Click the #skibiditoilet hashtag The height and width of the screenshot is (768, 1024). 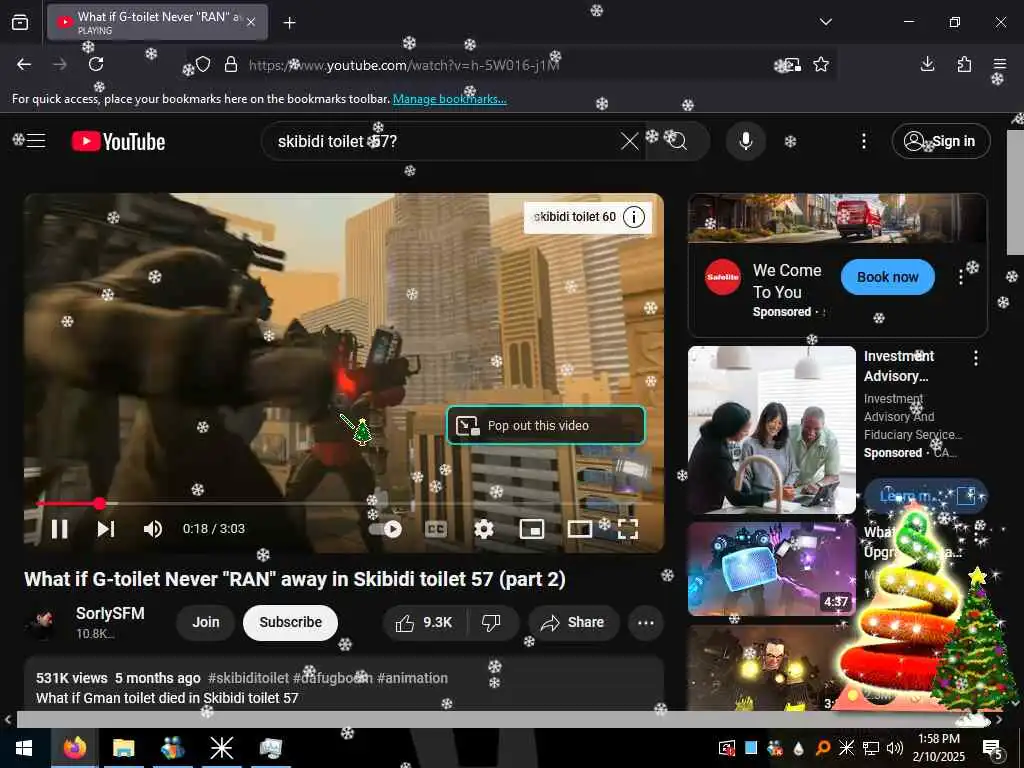[x=248, y=678]
